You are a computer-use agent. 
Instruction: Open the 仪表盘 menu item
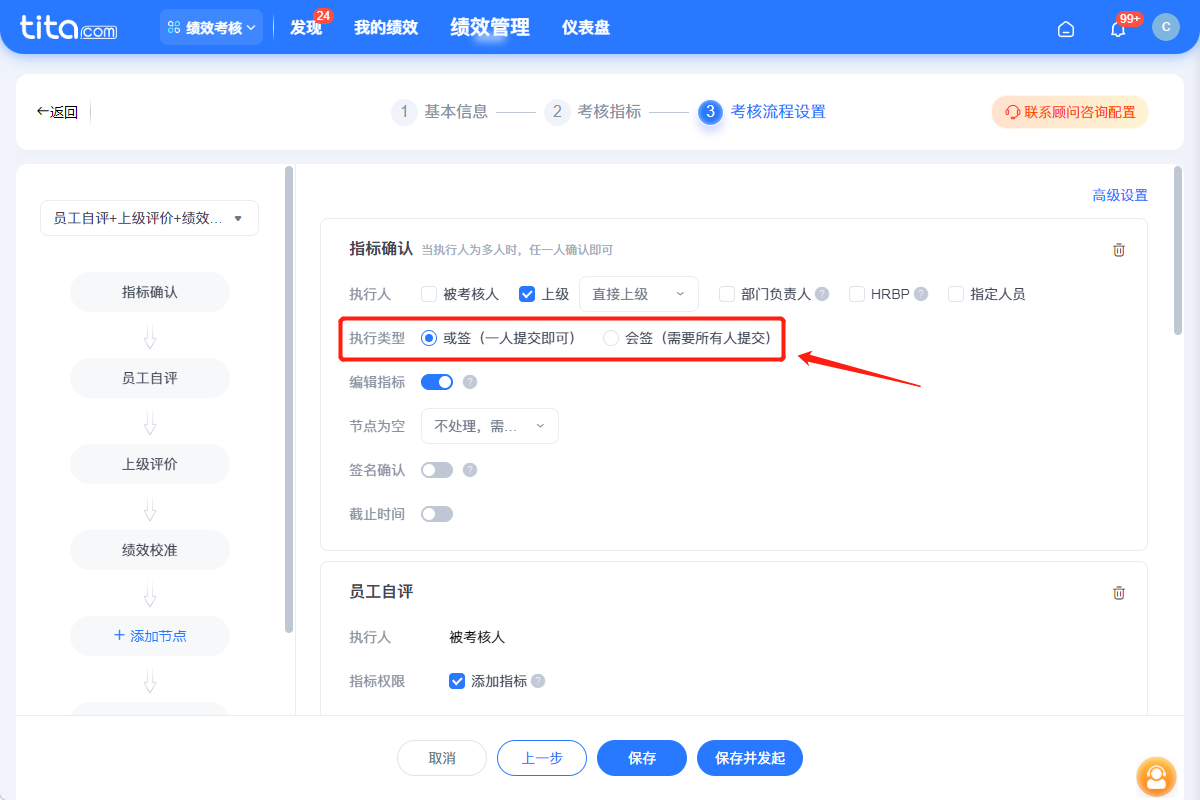(x=585, y=27)
